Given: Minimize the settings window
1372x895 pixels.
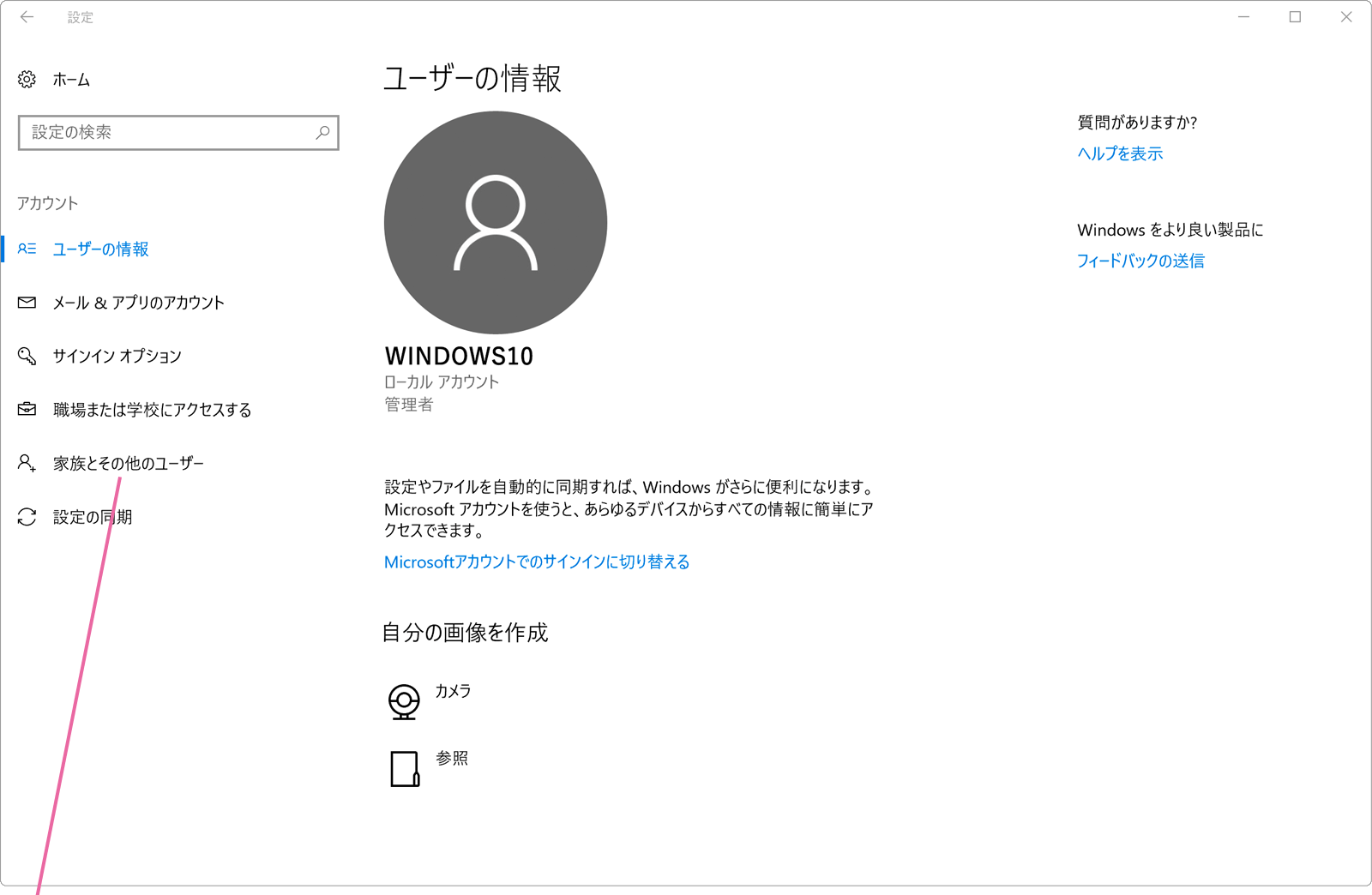Looking at the screenshot, I should coord(1243,17).
